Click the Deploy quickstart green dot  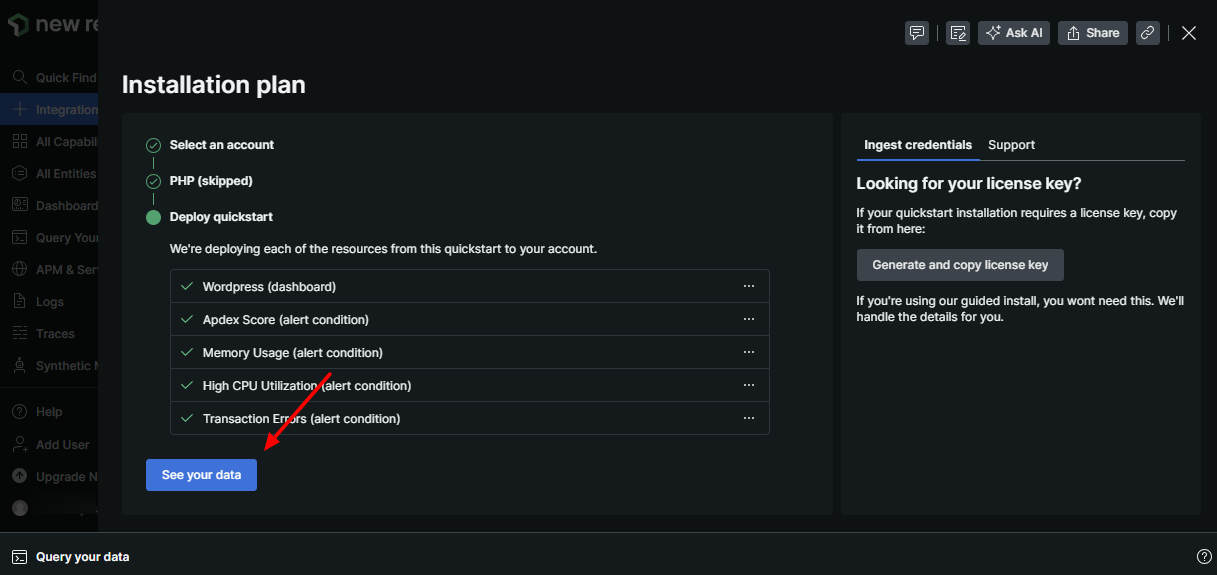coord(153,217)
